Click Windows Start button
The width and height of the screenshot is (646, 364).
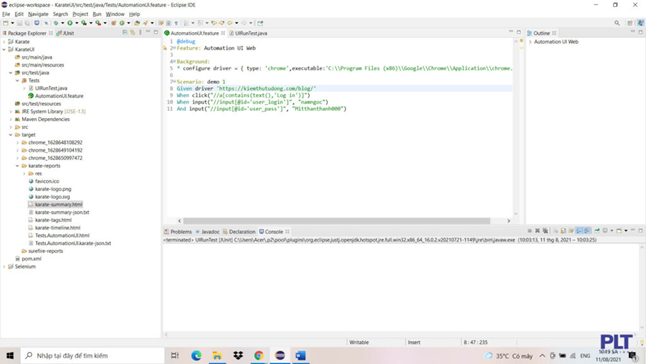(x=10, y=355)
